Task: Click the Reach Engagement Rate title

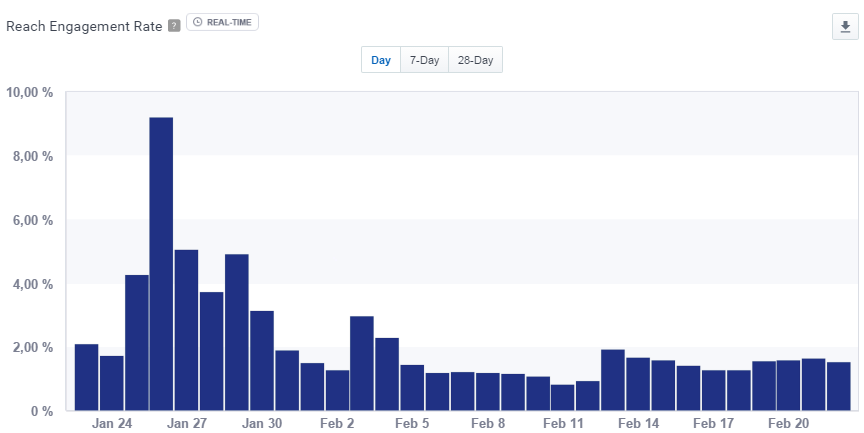Action: [x=84, y=25]
